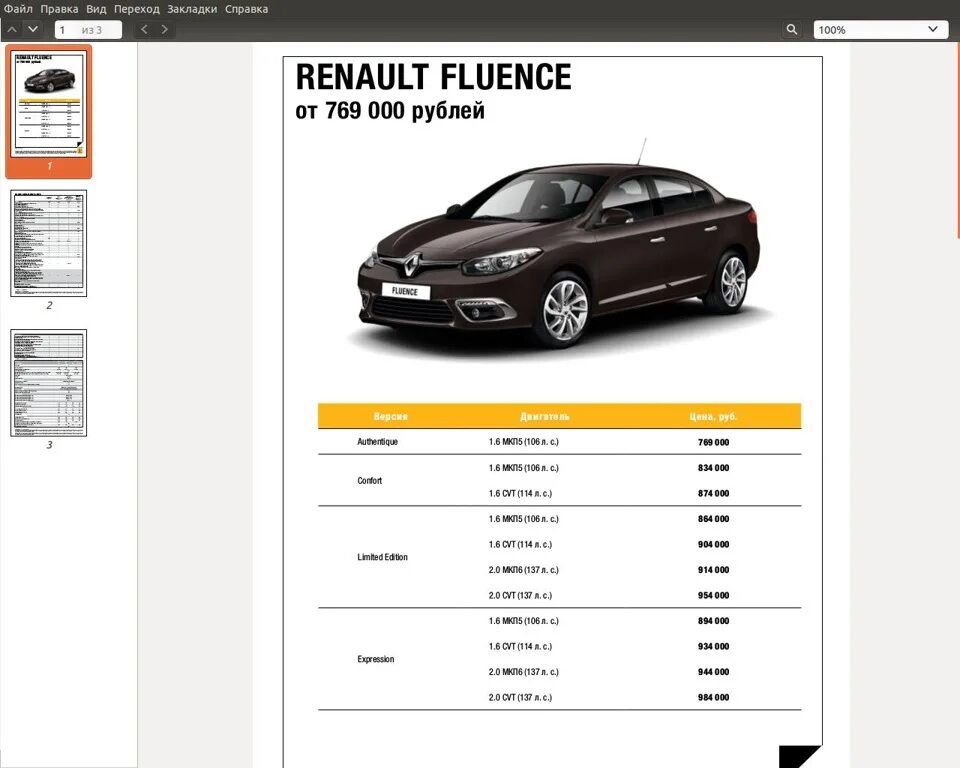The height and width of the screenshot is (768, 960).
Task: Click the price 944 000
Action: click(713, 672)
